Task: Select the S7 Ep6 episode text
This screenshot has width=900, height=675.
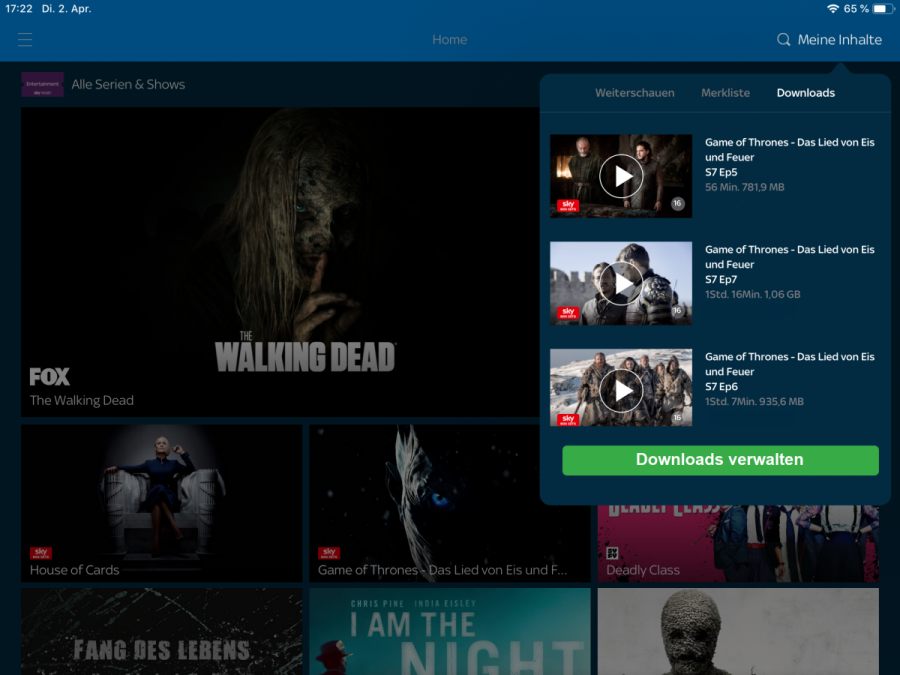Action: click(721, 387)
